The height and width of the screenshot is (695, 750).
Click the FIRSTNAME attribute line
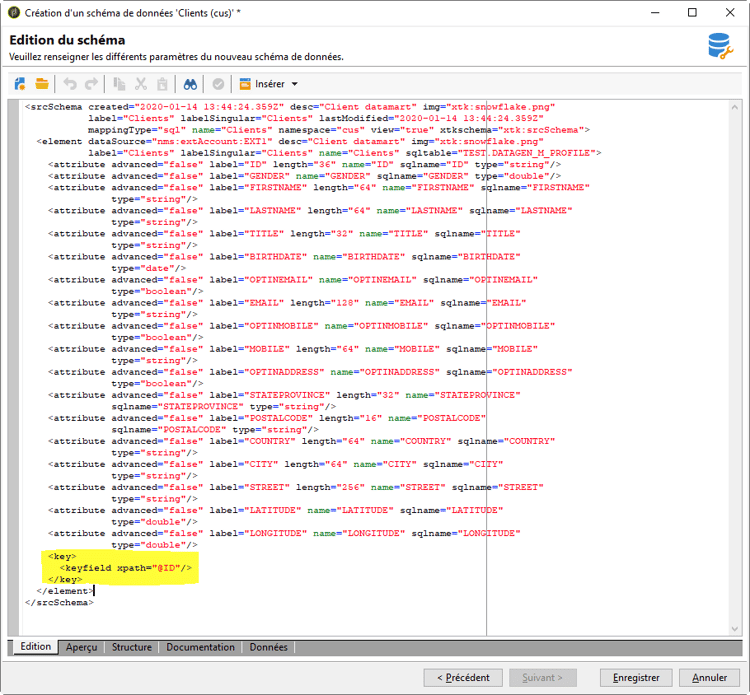pos(319,188)
